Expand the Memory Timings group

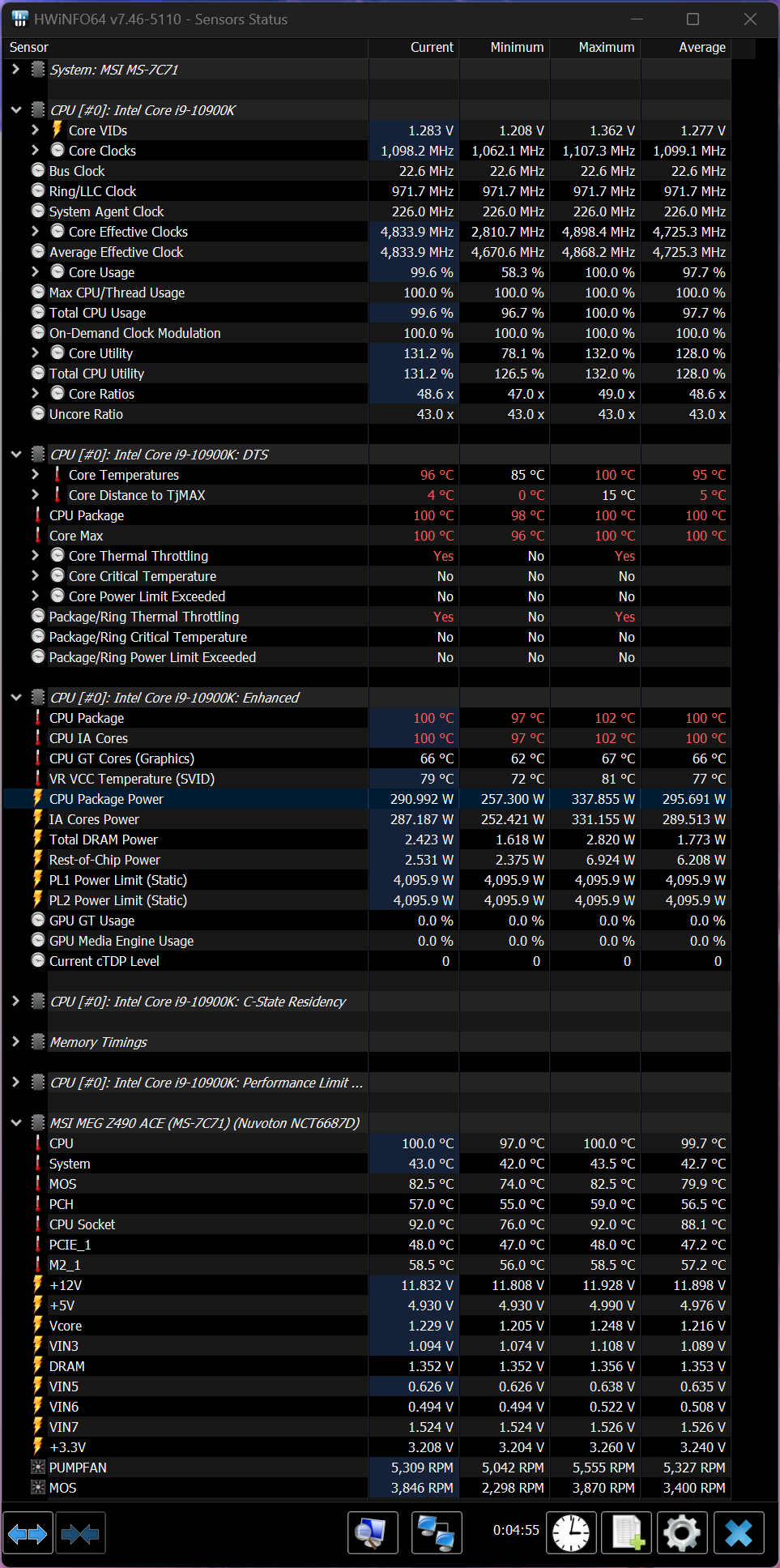click(x=15, y=1042)
